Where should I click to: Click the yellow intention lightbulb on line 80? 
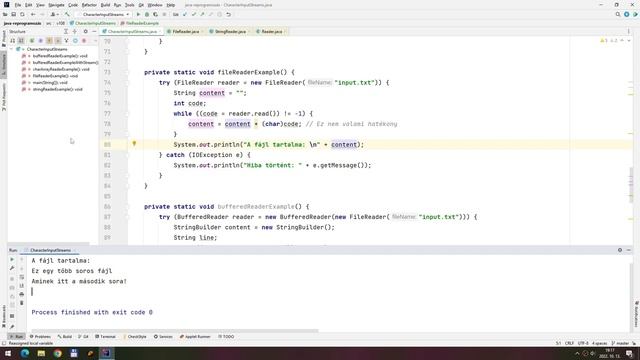[x=134, y=144]
